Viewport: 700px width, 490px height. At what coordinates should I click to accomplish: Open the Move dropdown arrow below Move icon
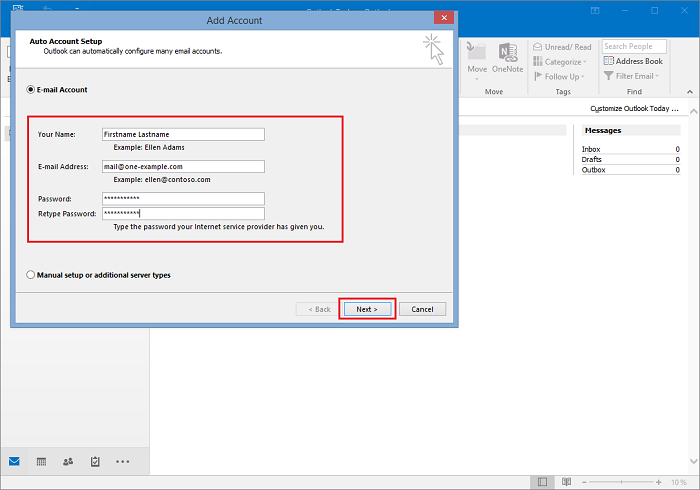477,79
